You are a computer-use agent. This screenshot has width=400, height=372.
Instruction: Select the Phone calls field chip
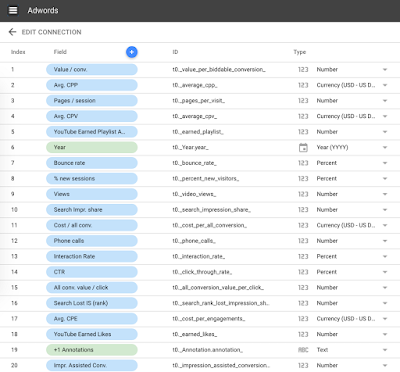pyautogui.click(x=92, y=241)
